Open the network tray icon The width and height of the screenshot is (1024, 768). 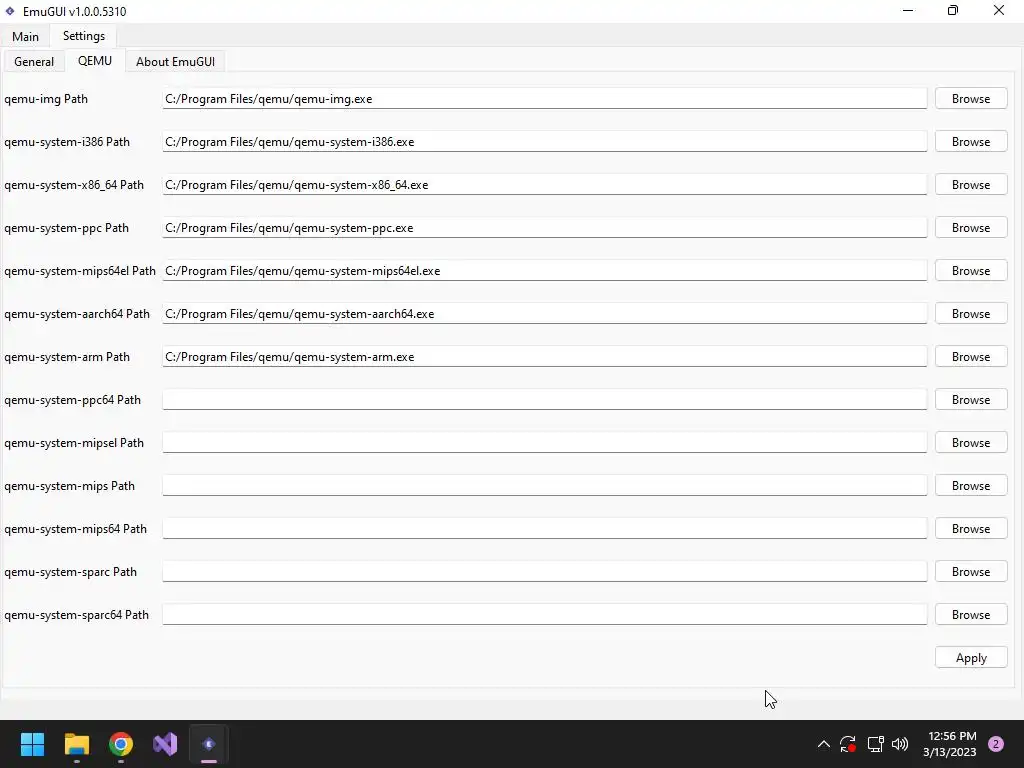[x=875, y=744]
